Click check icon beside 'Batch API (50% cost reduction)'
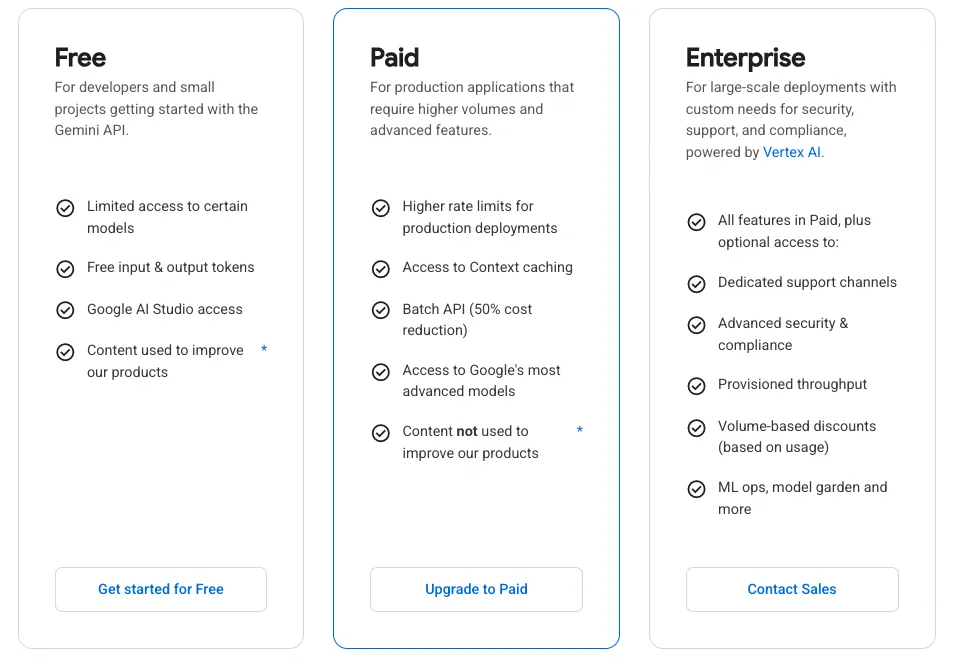 tap(381, 310)
